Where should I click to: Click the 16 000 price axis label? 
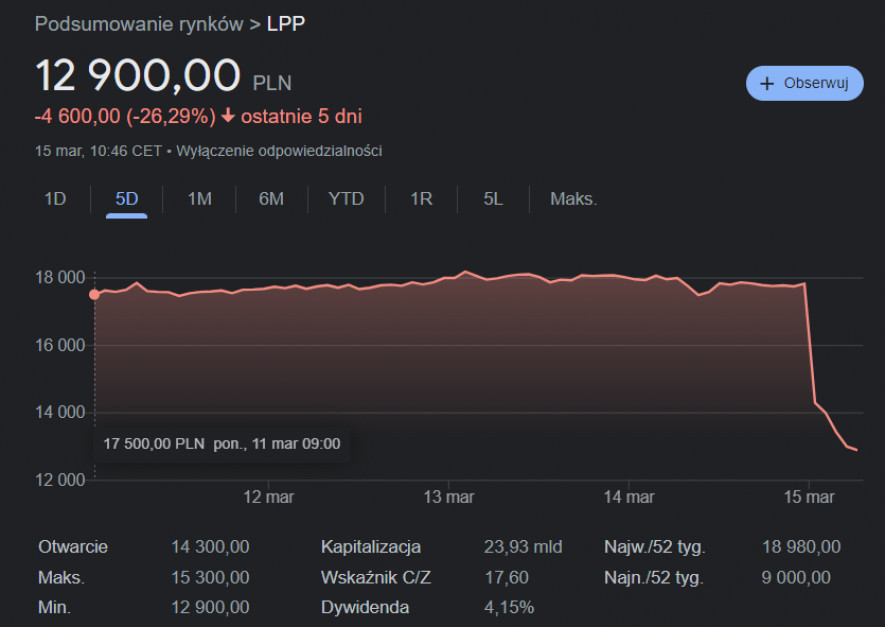tap(60, 345)
